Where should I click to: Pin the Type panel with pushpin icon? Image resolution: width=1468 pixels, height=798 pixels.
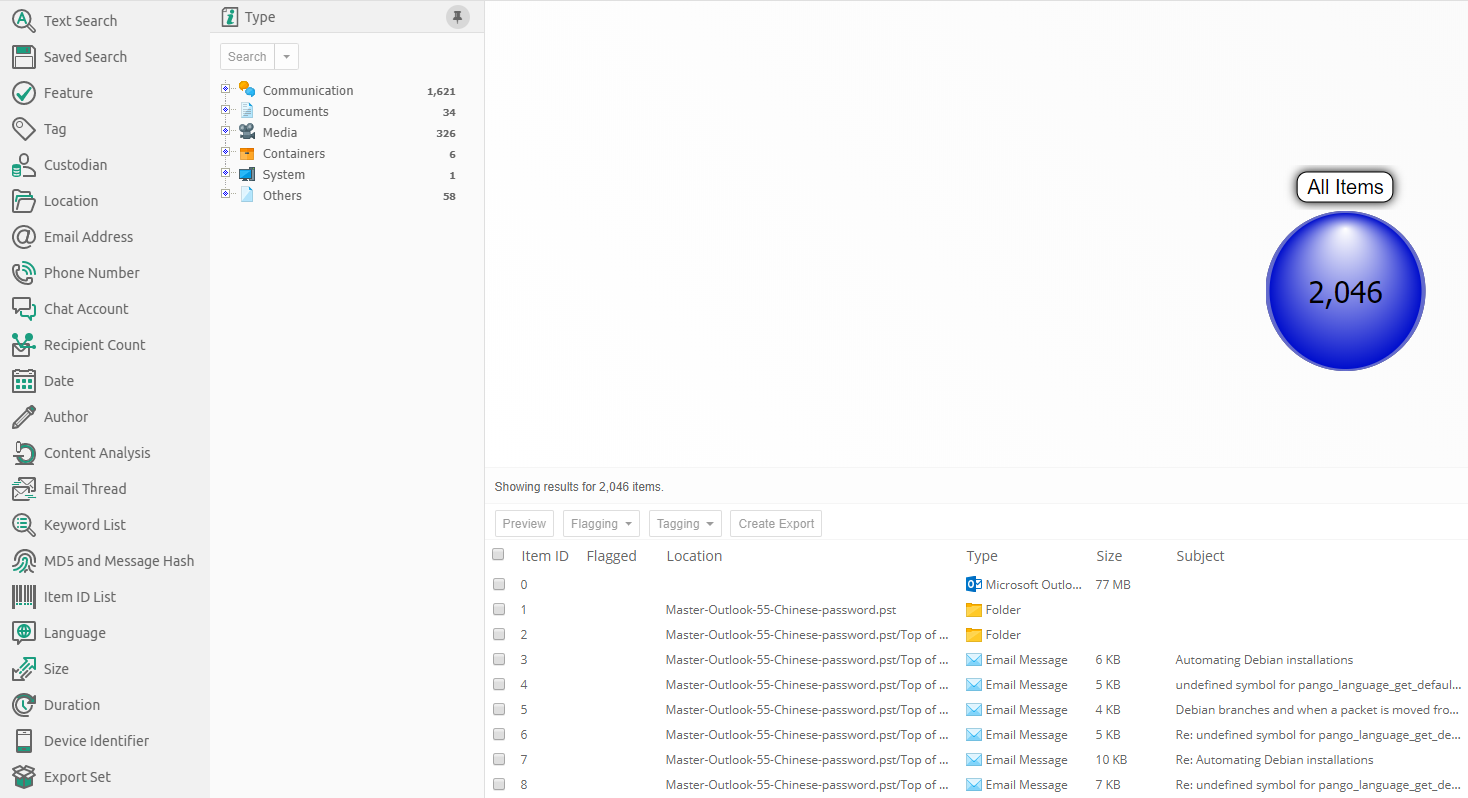coord(457,17)
